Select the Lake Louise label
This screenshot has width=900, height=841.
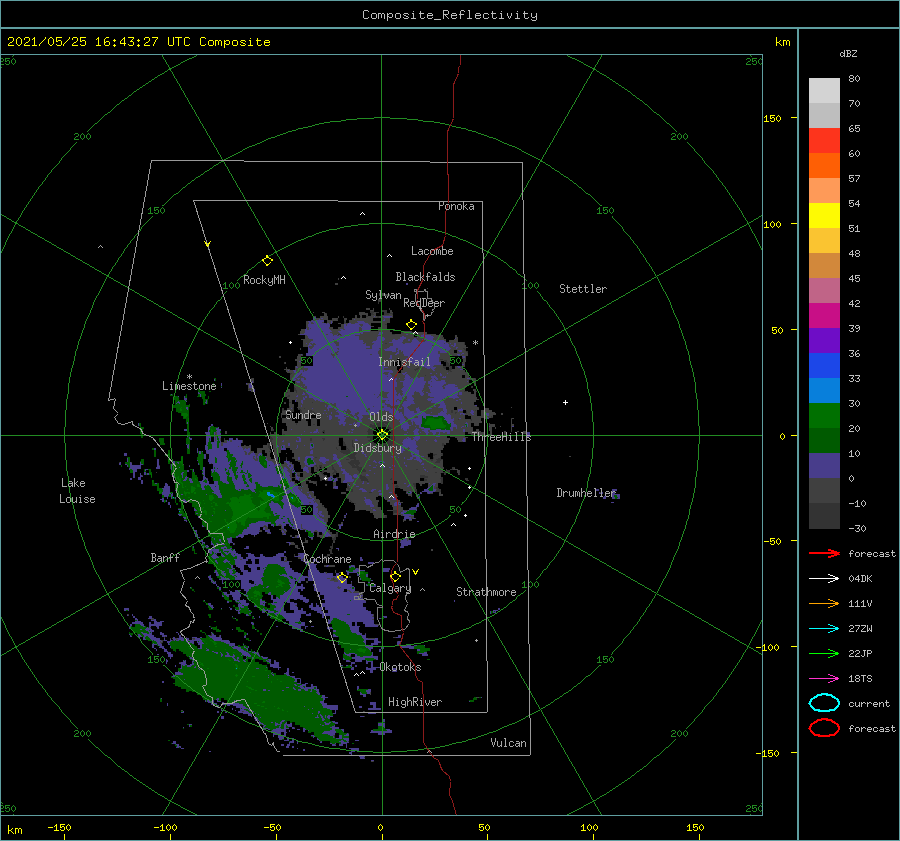[x=77, y=491]
